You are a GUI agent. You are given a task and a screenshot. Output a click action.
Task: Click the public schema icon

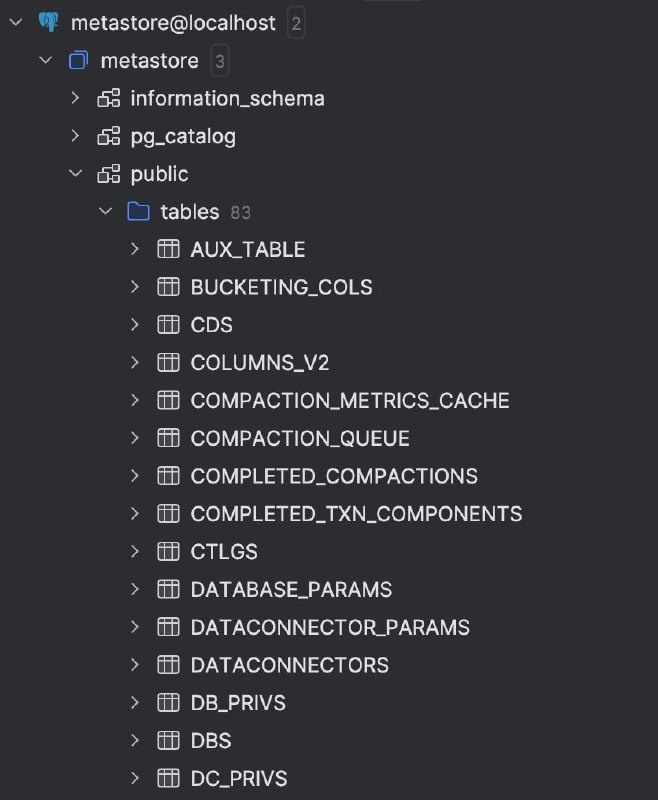108,174
